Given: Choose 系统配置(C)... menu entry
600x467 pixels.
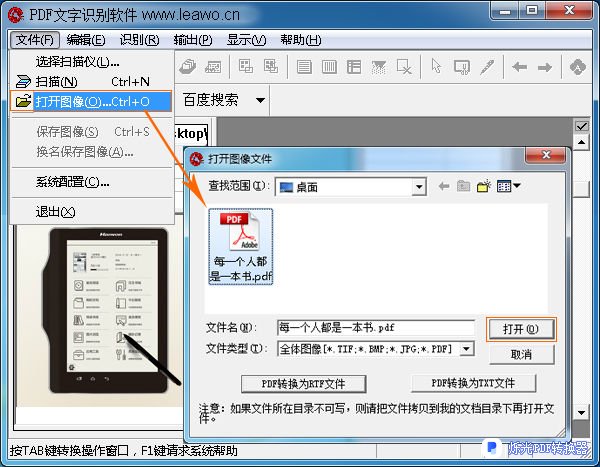Looking at the screenshot, I should click(92, 182).
